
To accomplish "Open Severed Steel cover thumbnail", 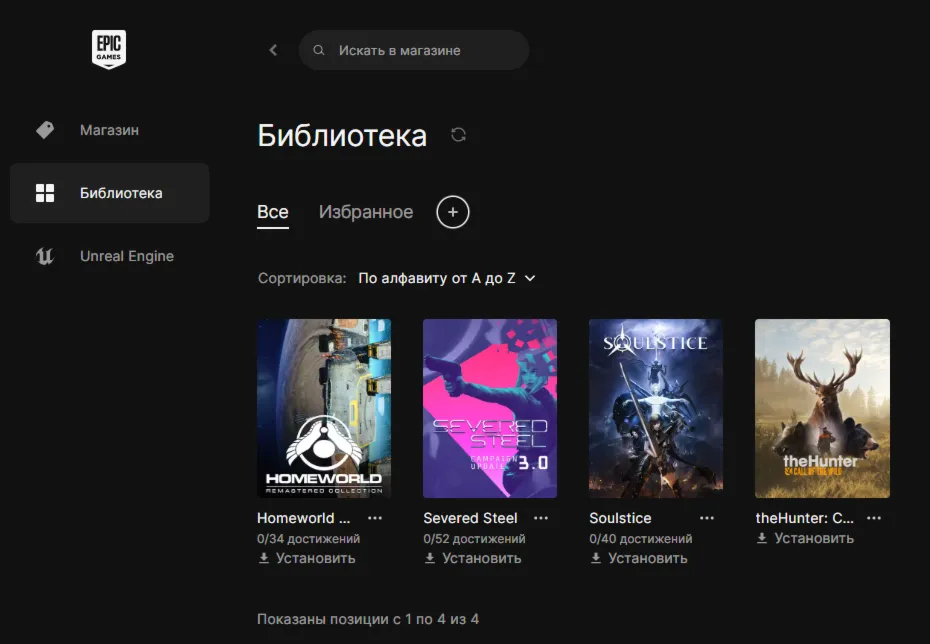I will [490, 409].
